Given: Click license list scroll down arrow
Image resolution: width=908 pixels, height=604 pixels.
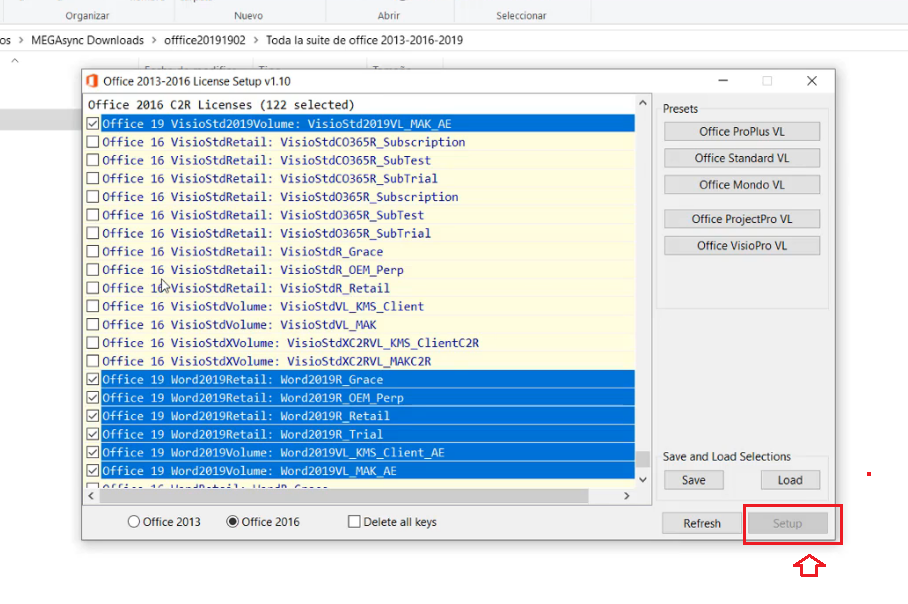Looking at the screenshot, I should [x=643, y=479].
